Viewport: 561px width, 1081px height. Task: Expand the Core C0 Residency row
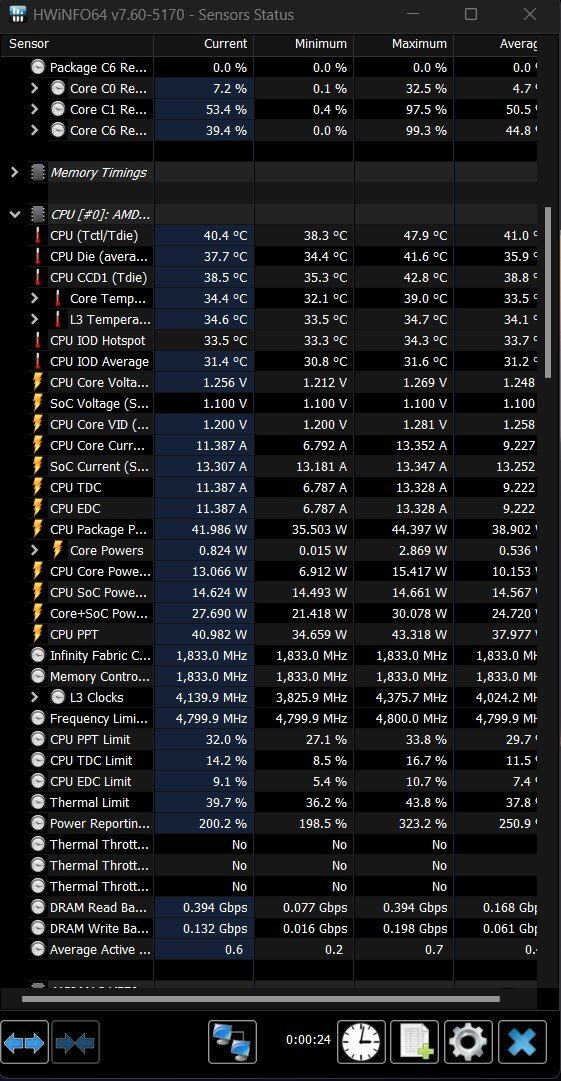34,88
